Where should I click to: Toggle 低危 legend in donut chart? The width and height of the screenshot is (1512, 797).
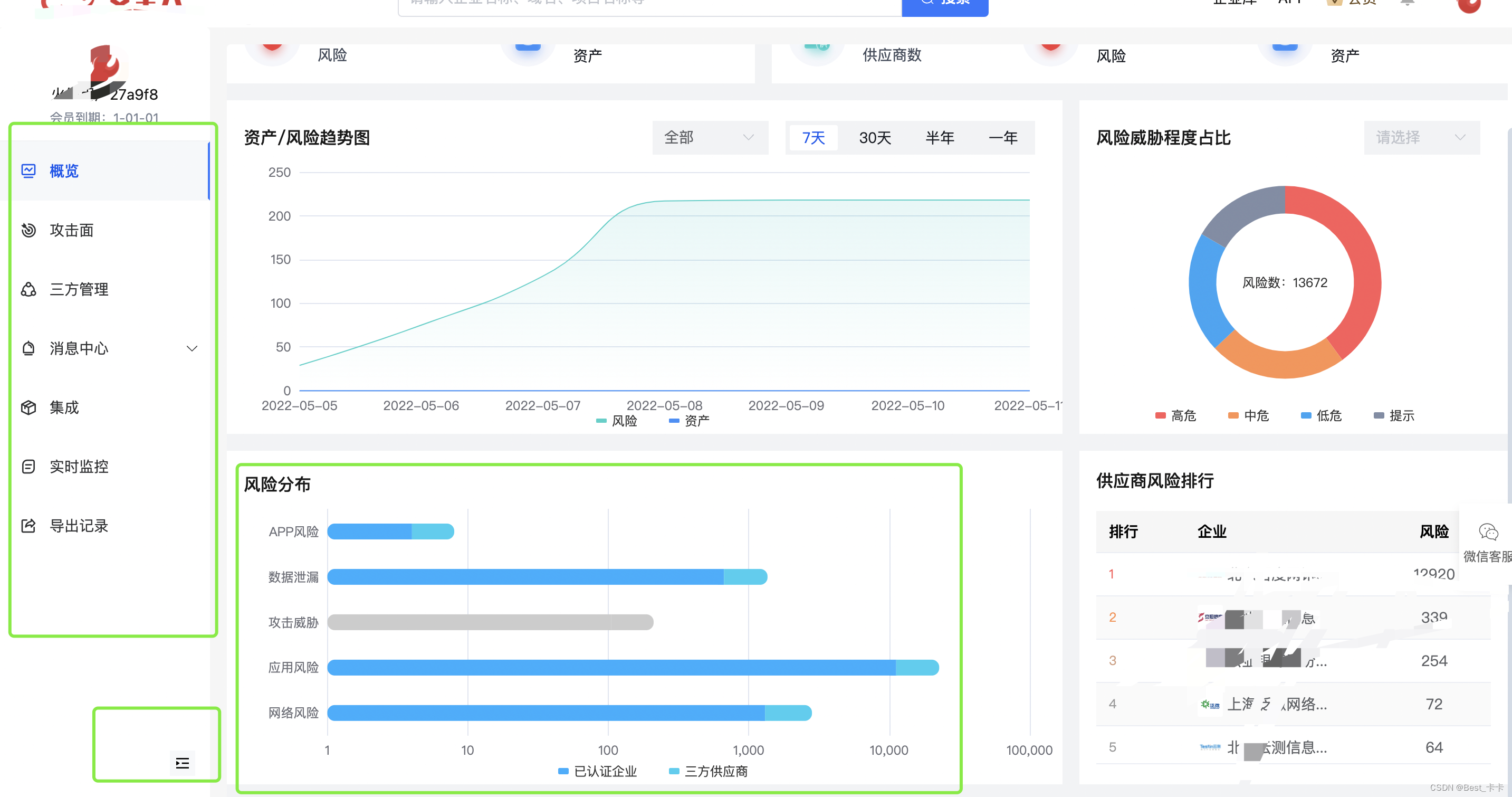click(x=1321, y=416)
